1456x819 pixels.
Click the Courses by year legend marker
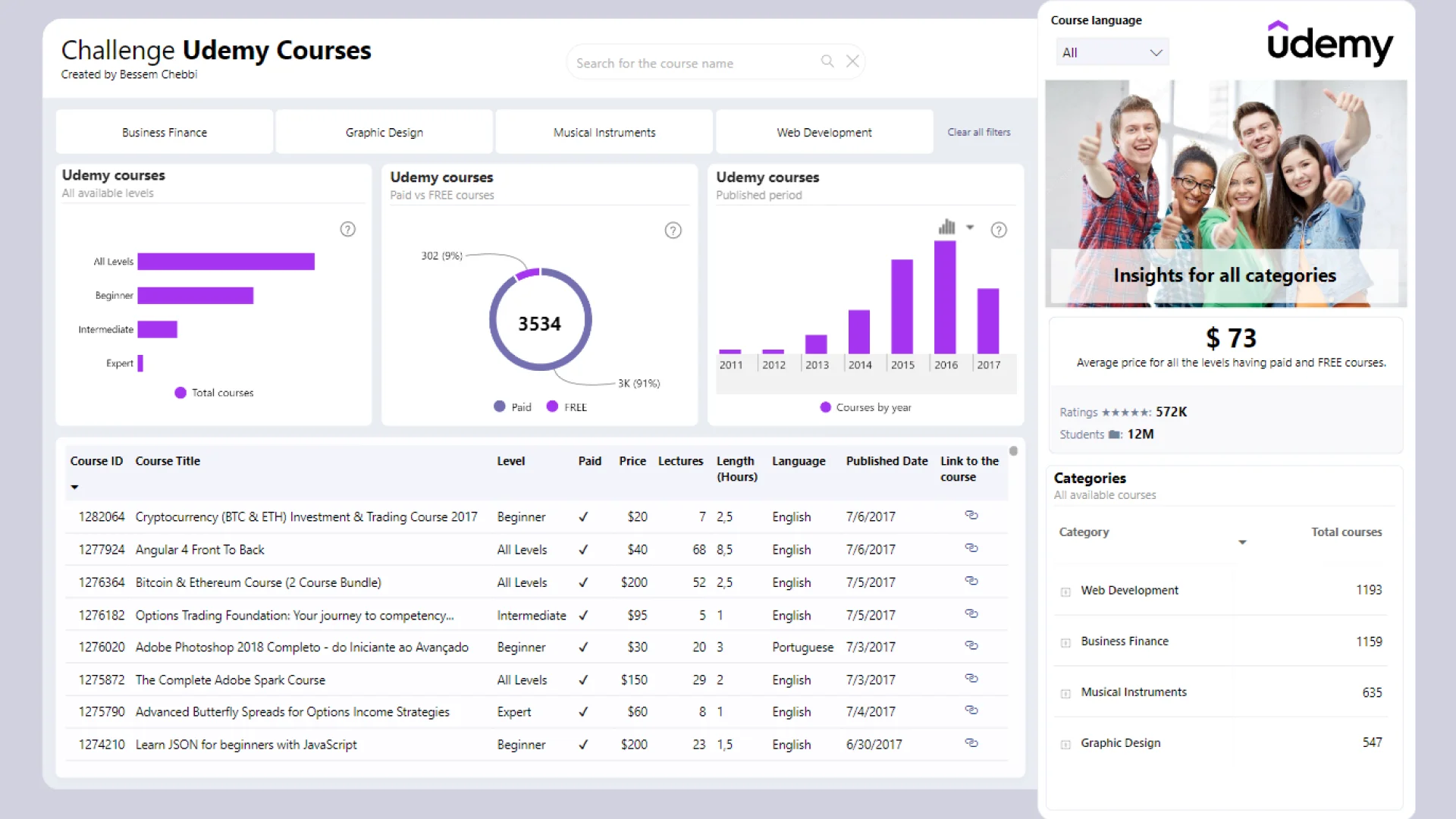825,407
